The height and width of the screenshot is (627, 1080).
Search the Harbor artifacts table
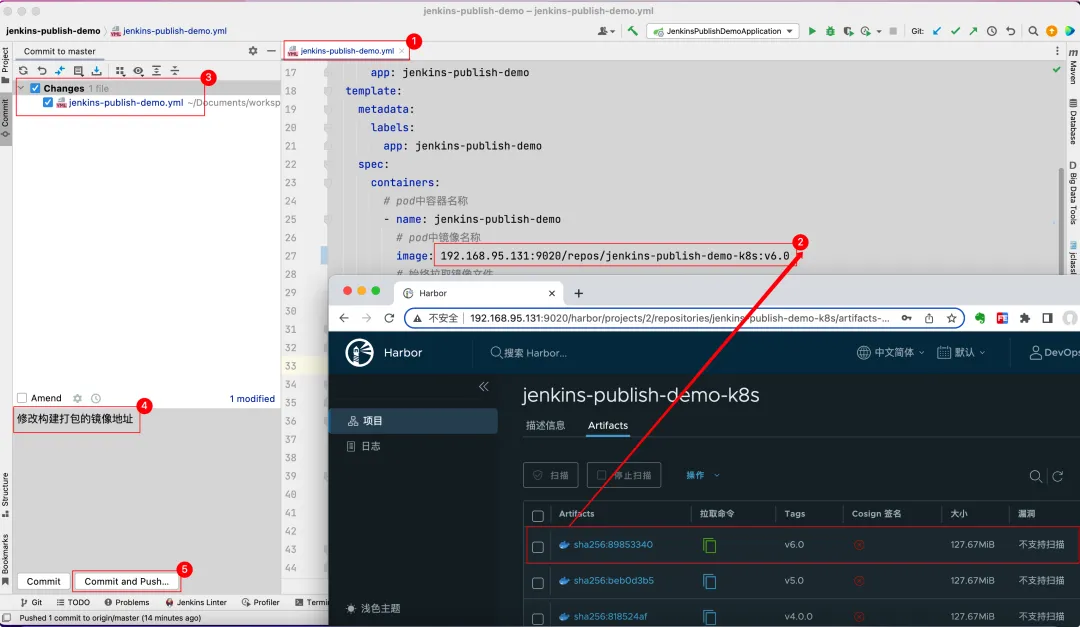pos(1035,476)
